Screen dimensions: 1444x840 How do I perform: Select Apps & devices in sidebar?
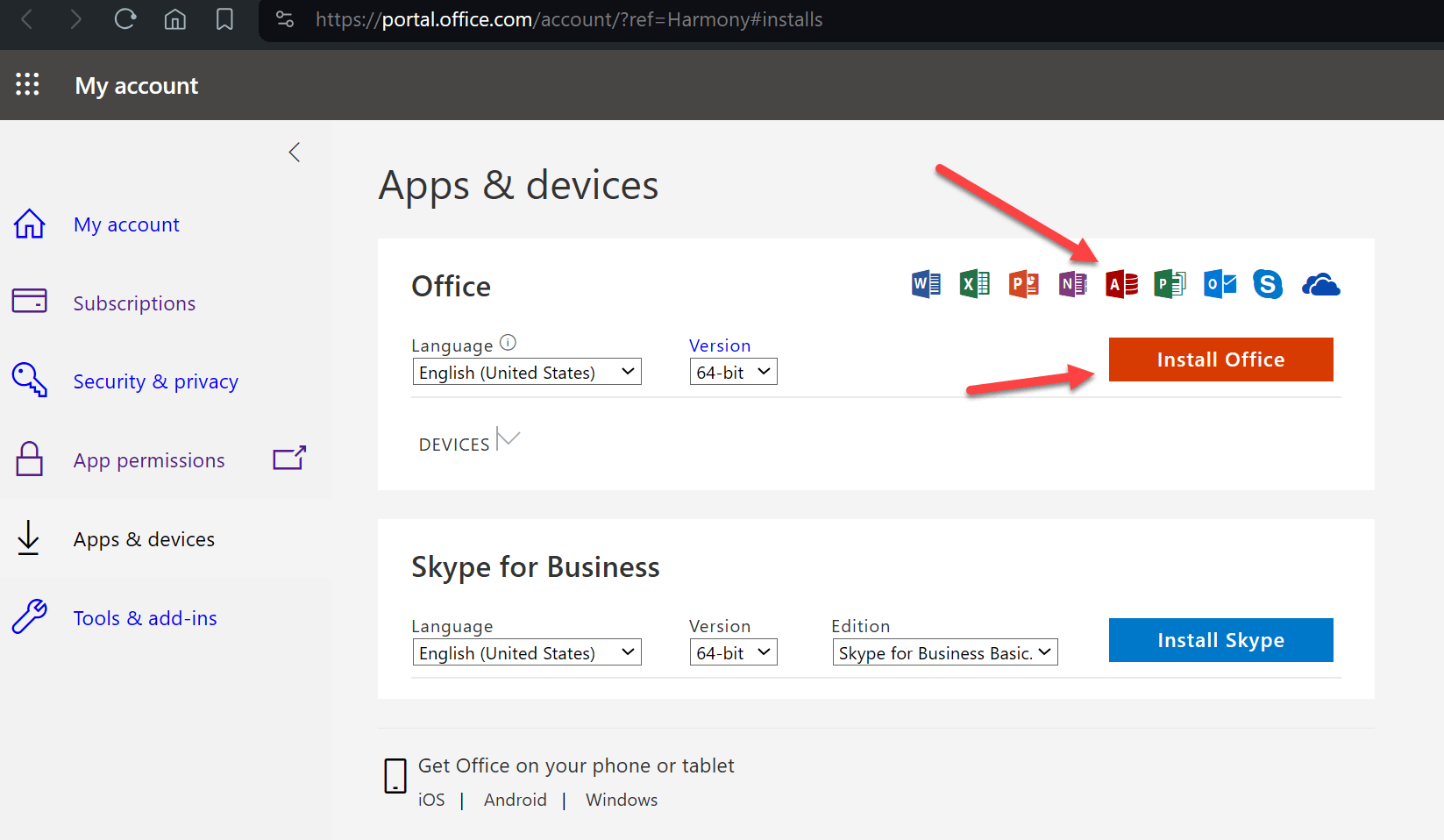pos(144,539)
